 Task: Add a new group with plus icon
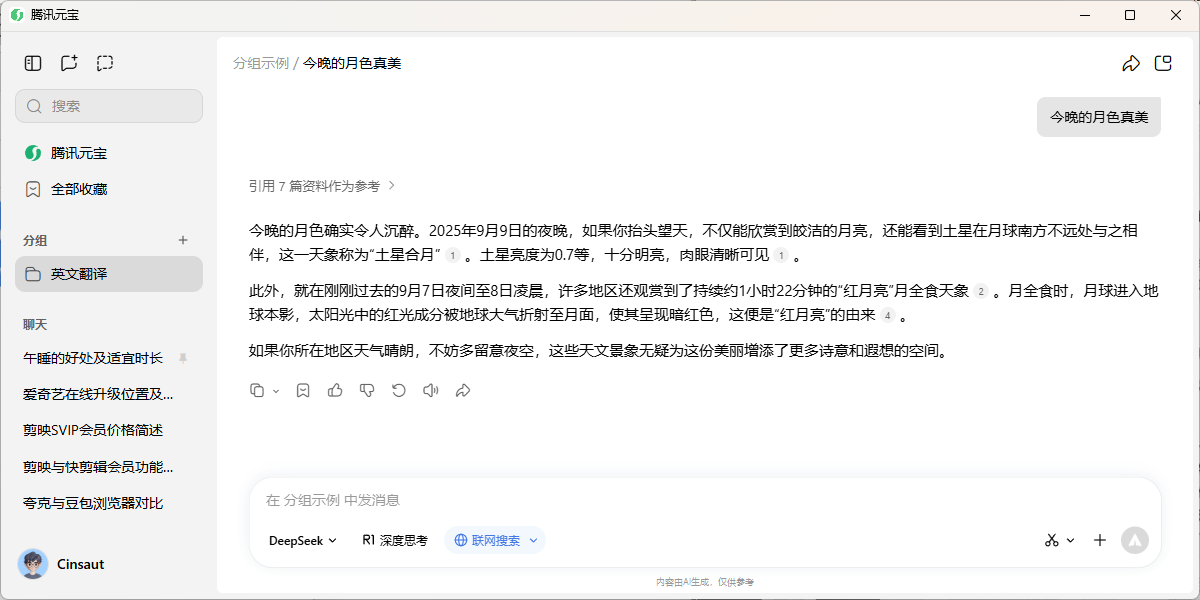(183, 240)
